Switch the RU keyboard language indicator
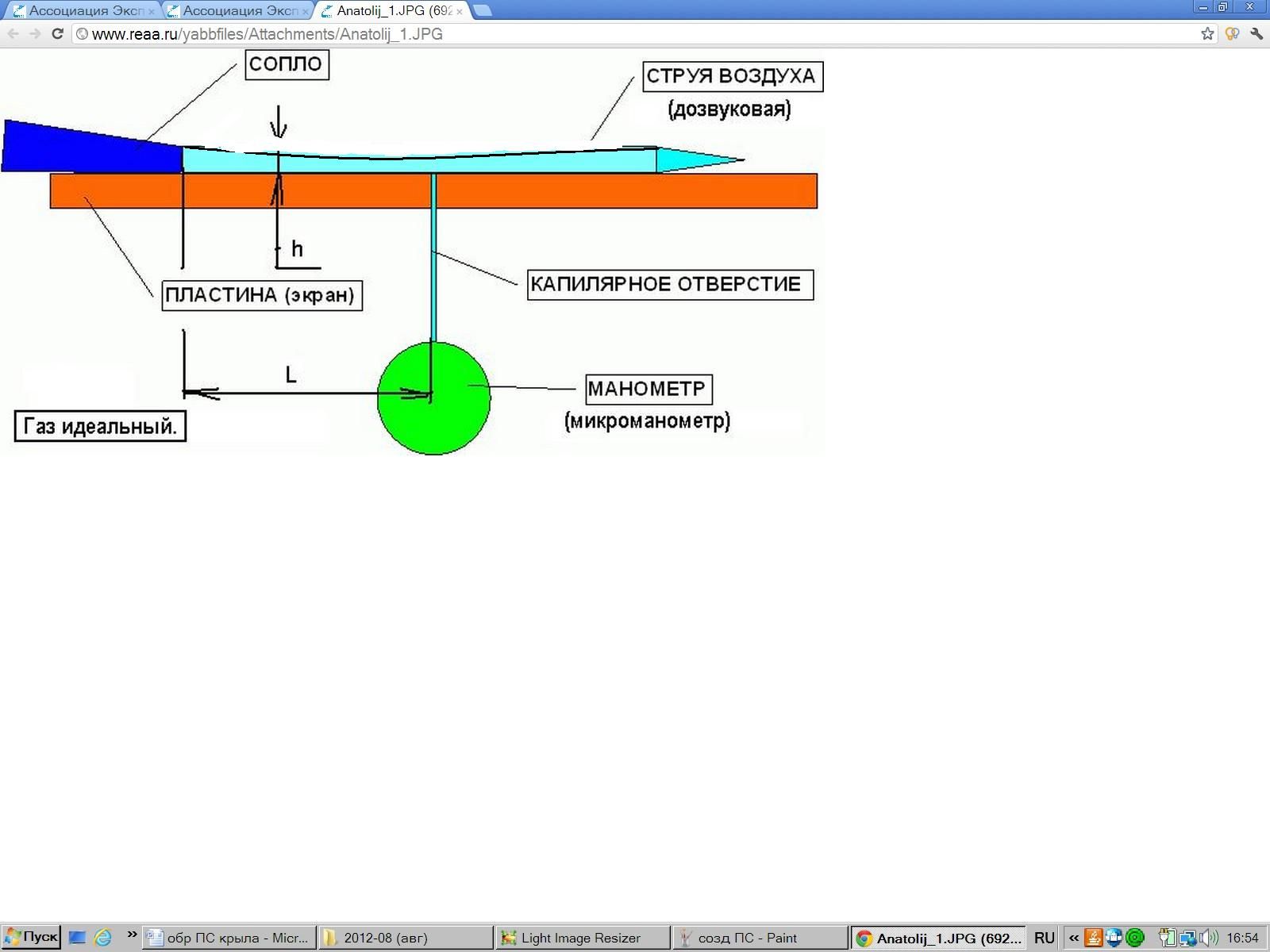Image resolution: width=1270 pixels, height=952 pixels. (1044, 938)
